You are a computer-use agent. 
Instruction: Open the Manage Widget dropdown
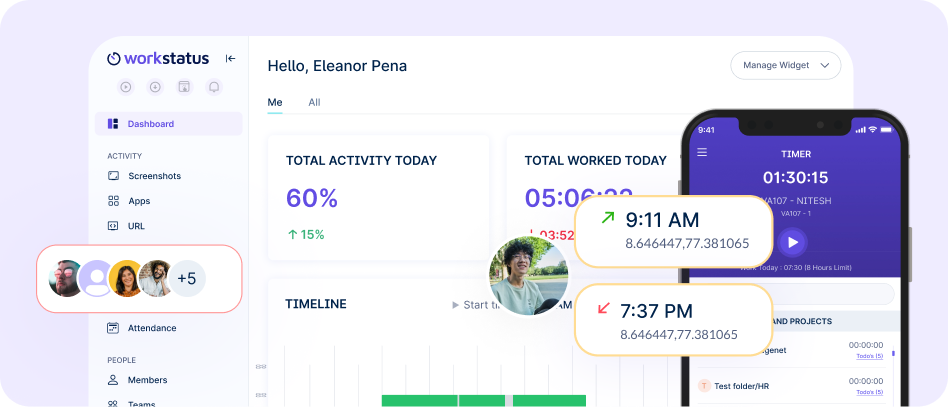coord(785,65)
